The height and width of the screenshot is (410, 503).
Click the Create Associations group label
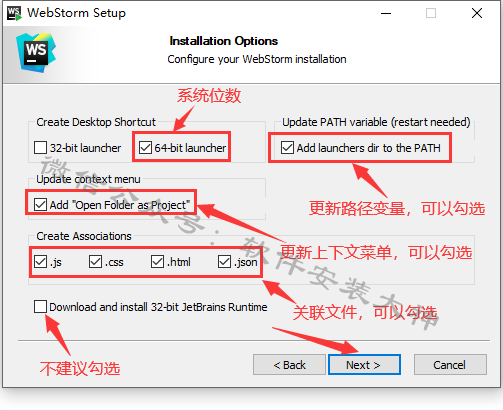point(84,236)
